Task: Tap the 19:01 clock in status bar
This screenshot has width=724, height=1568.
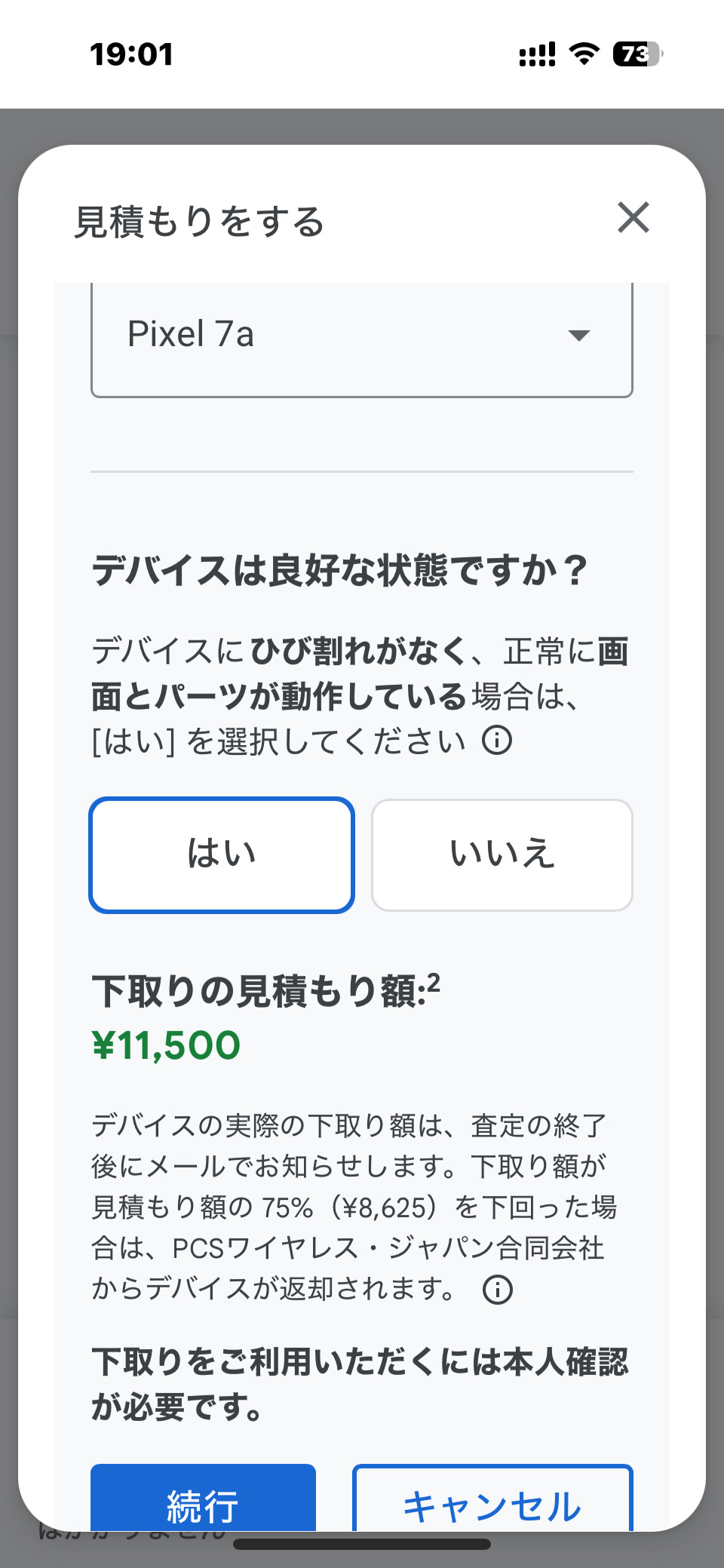Action: (x=132, y=54)
